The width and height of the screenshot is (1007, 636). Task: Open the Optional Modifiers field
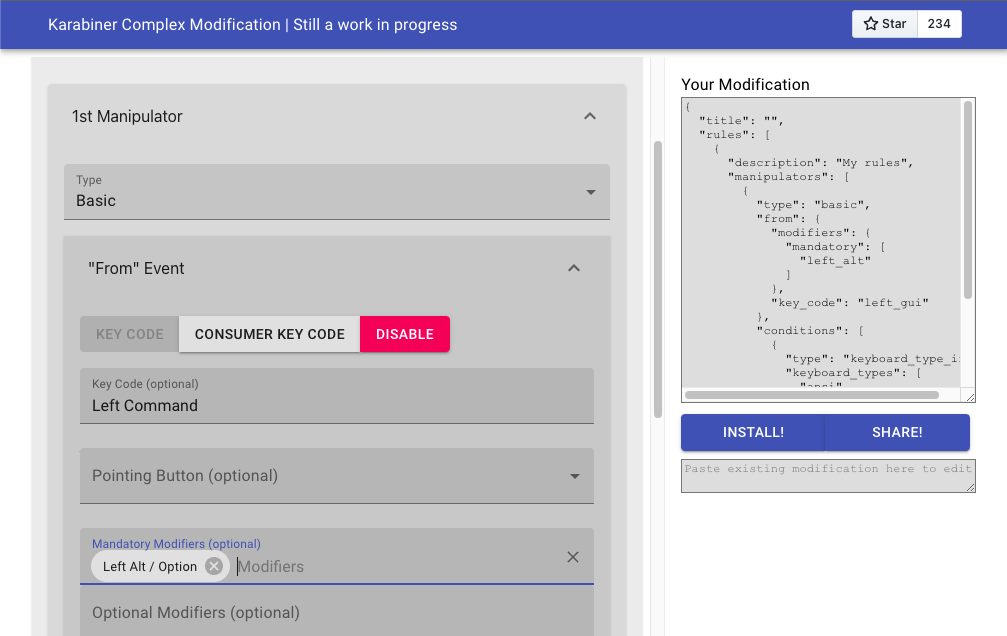point(337,612)
